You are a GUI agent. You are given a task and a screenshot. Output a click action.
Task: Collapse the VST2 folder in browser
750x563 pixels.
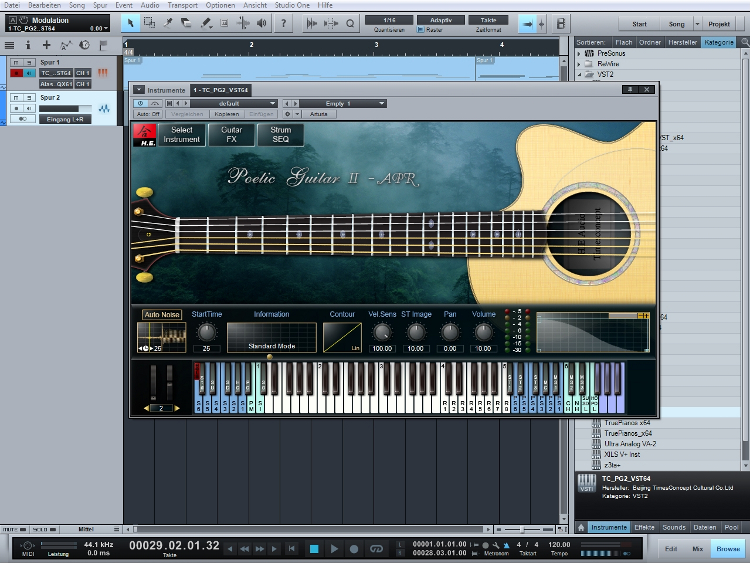pyautogui.click(x=579, y=74)
